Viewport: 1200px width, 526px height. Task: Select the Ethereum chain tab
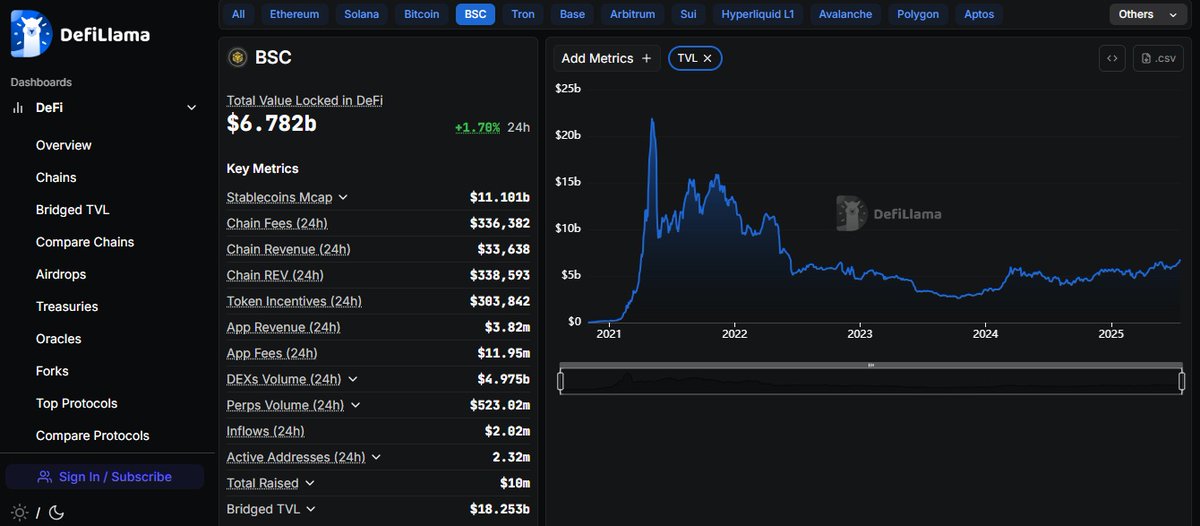pyautogui.click(x=295, y=14)
